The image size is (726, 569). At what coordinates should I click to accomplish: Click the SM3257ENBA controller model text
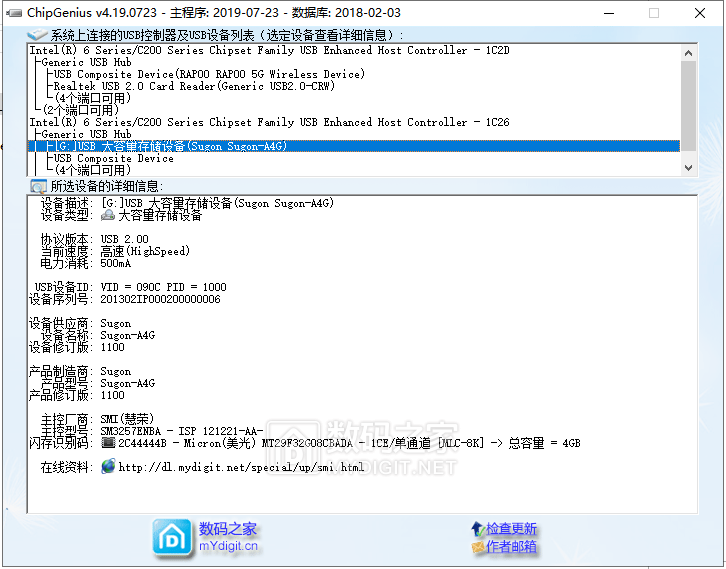182,431
